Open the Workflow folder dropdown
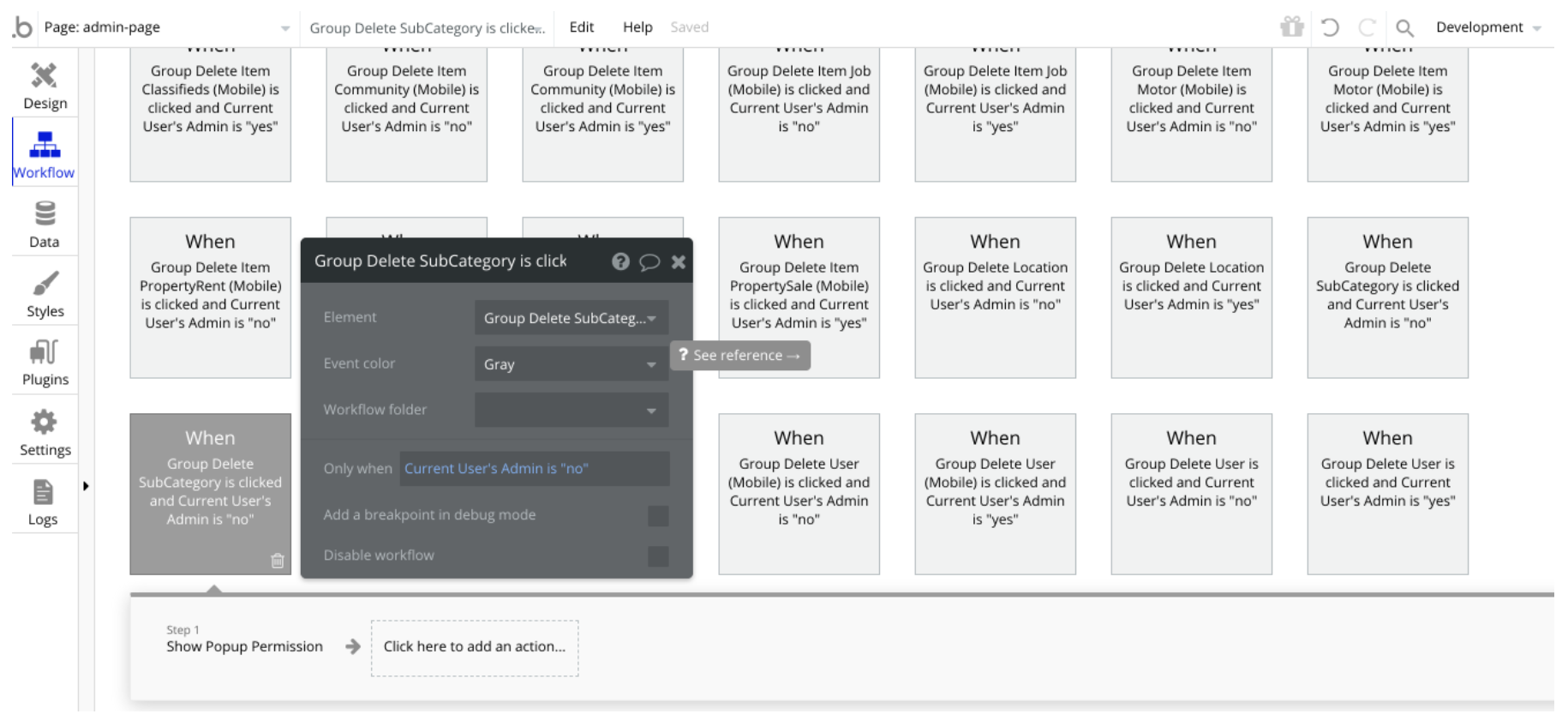 (x=571, y=411)
